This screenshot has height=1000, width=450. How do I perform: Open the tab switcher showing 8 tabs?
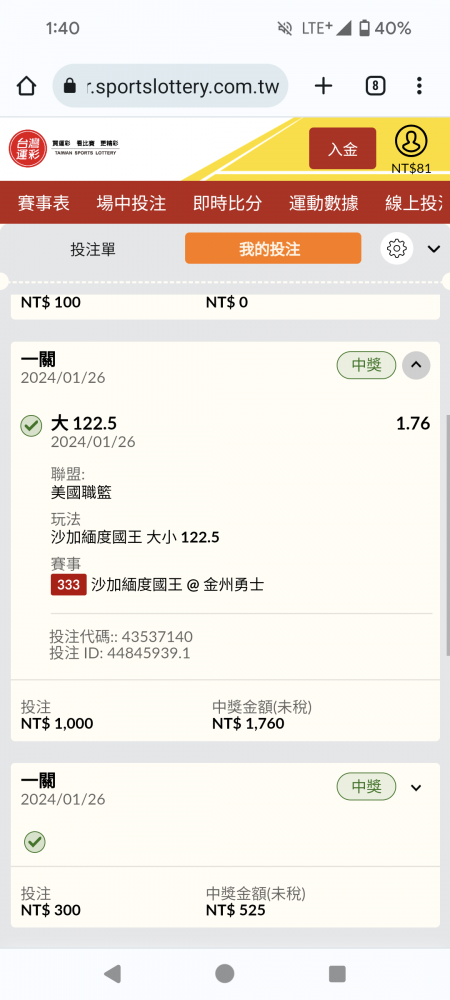click(375, 85)
